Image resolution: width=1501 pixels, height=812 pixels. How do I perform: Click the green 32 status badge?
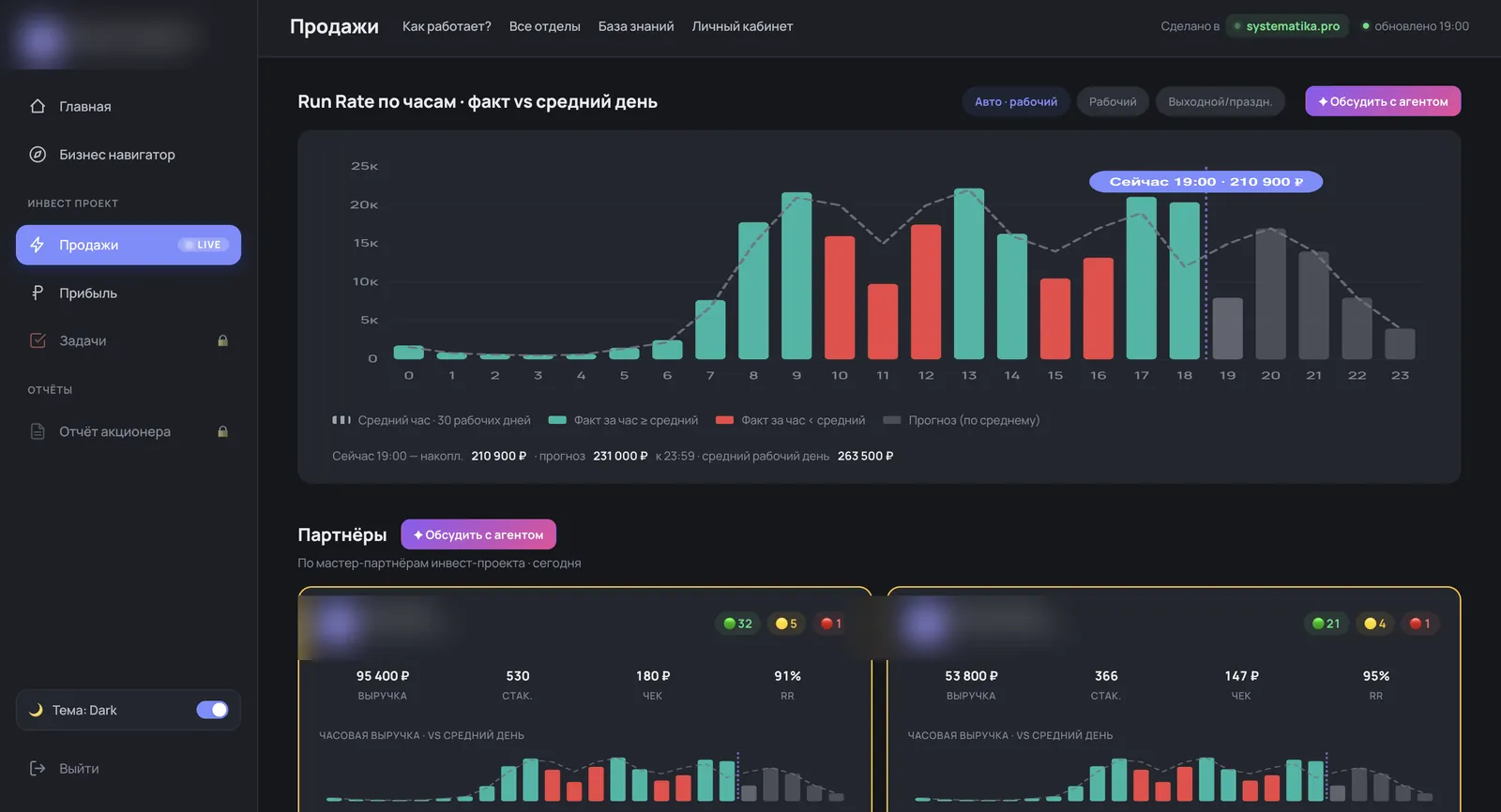[x=737, y=624]
